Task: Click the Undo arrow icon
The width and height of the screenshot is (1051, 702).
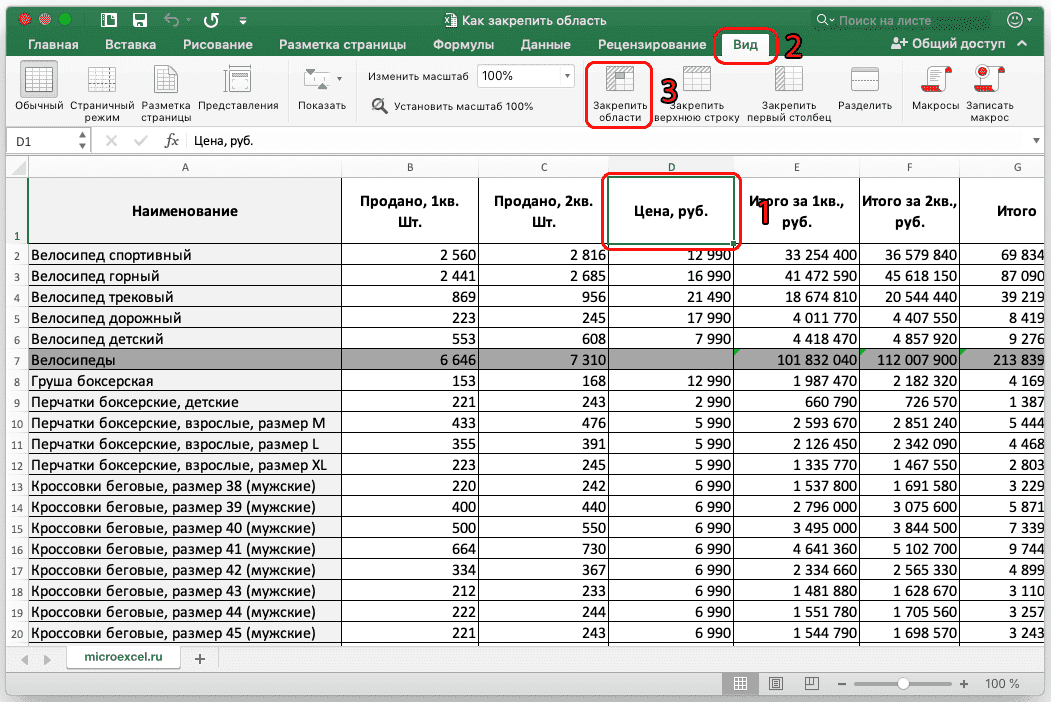Action: tap(169, 18)
